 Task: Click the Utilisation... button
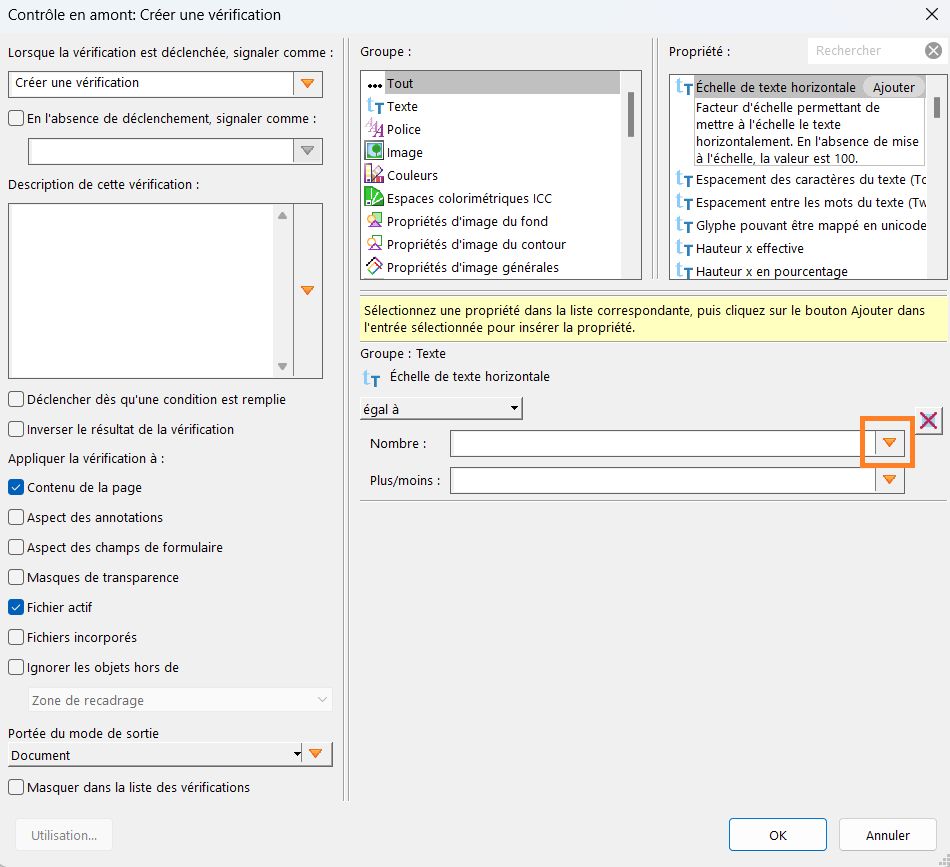[x=64, y=835]
